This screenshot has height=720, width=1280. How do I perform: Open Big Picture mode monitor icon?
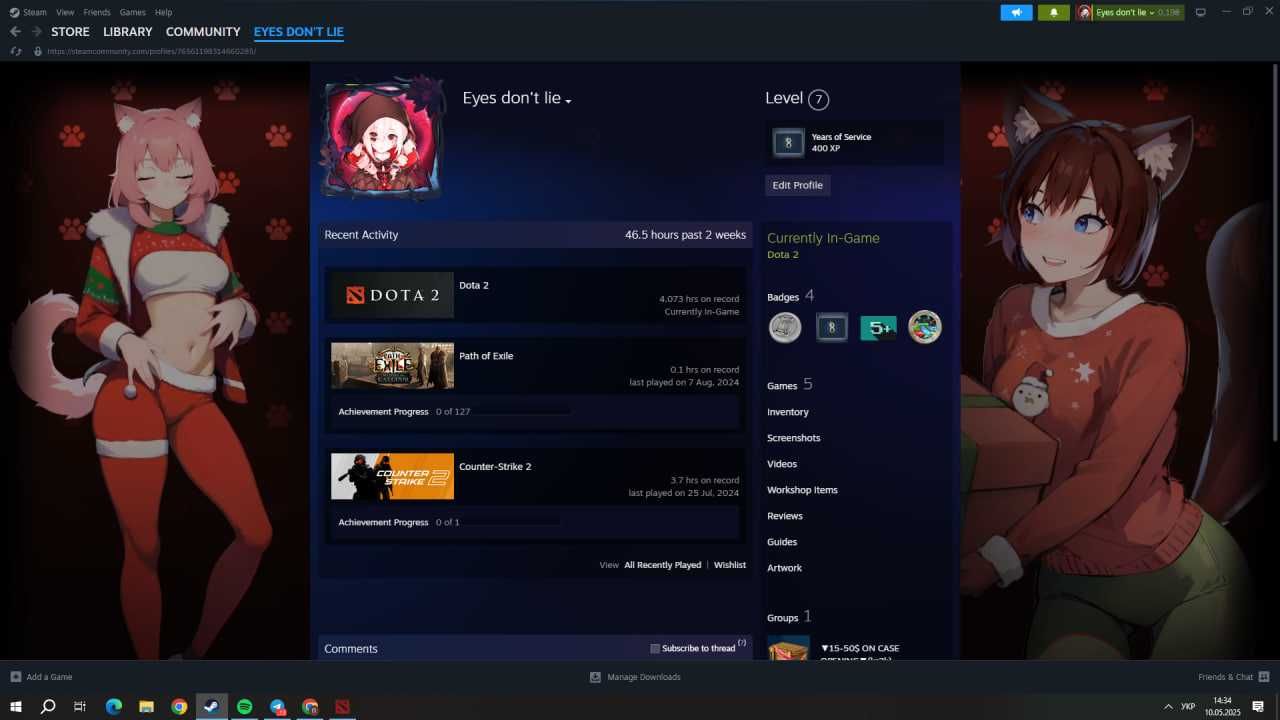(x=1201, y=12)
